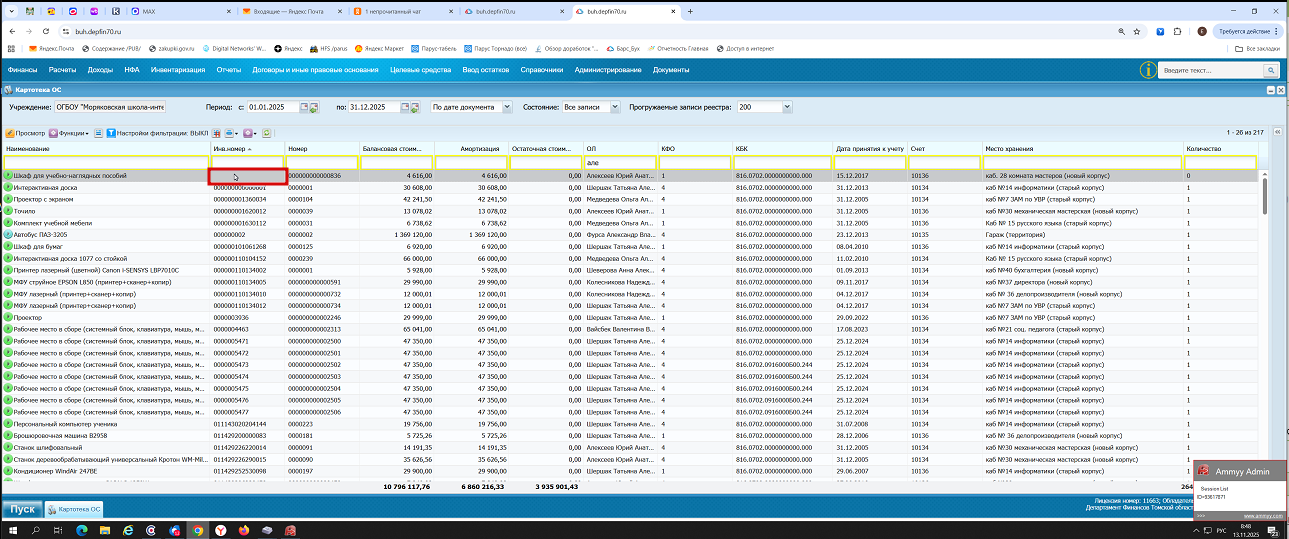The height and width of the screenshot is (539, 1289).
Task: Sort by the Амортизация column header
Action: coord(471,148)
